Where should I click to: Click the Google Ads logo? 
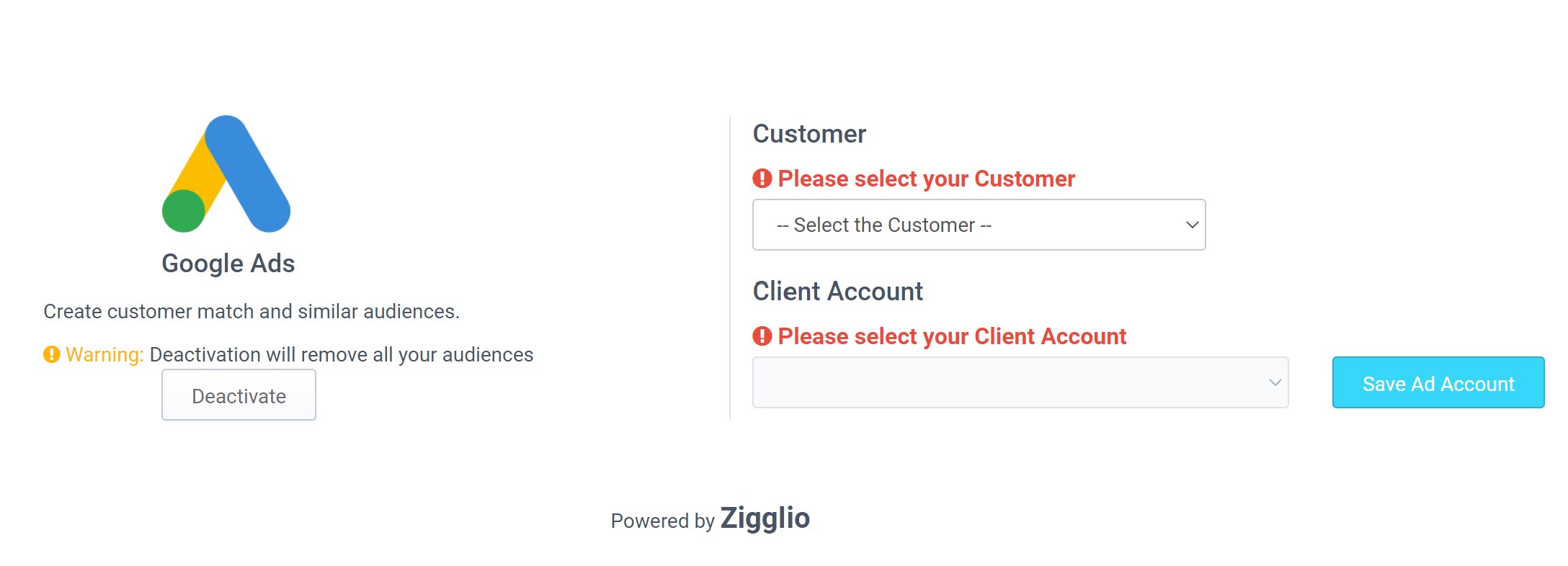click(x=226, y=174)
